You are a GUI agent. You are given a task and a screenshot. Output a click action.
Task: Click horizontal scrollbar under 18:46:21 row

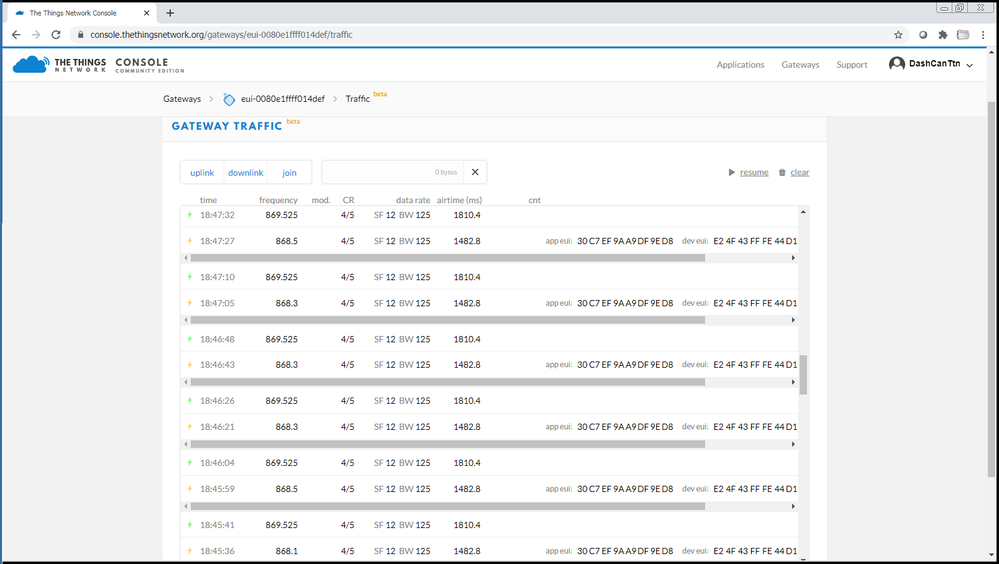click(447, 444)
